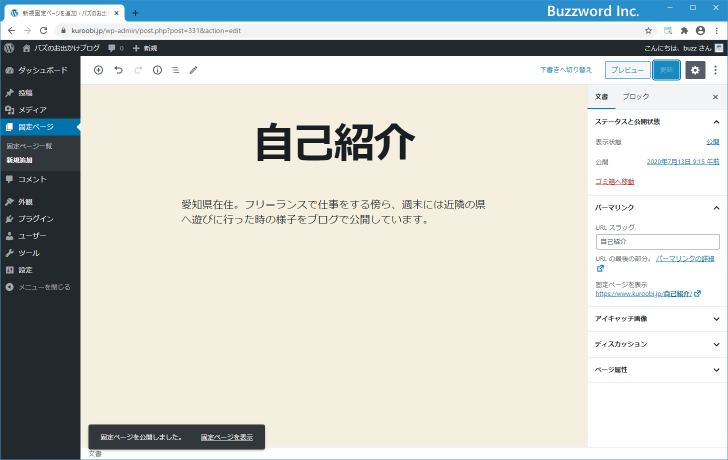Open ツール menu in sidebar
The width and height of the screenshot is (728, 460).
click(40, 253)
